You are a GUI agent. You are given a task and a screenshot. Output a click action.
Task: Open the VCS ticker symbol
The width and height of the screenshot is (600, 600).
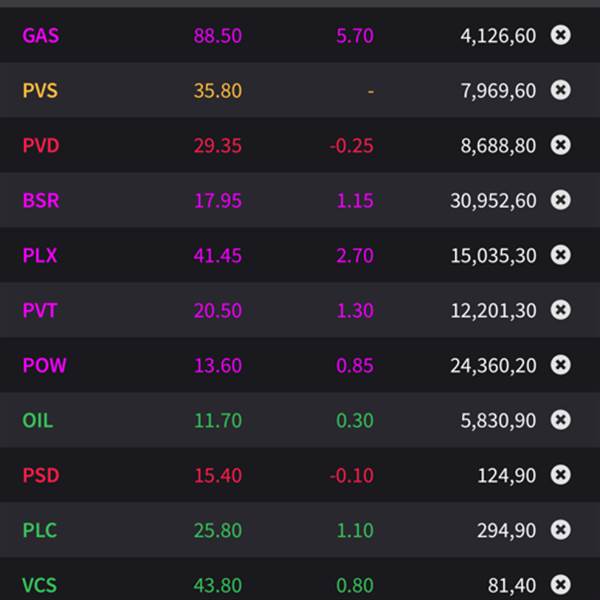[x=40, y=585]
